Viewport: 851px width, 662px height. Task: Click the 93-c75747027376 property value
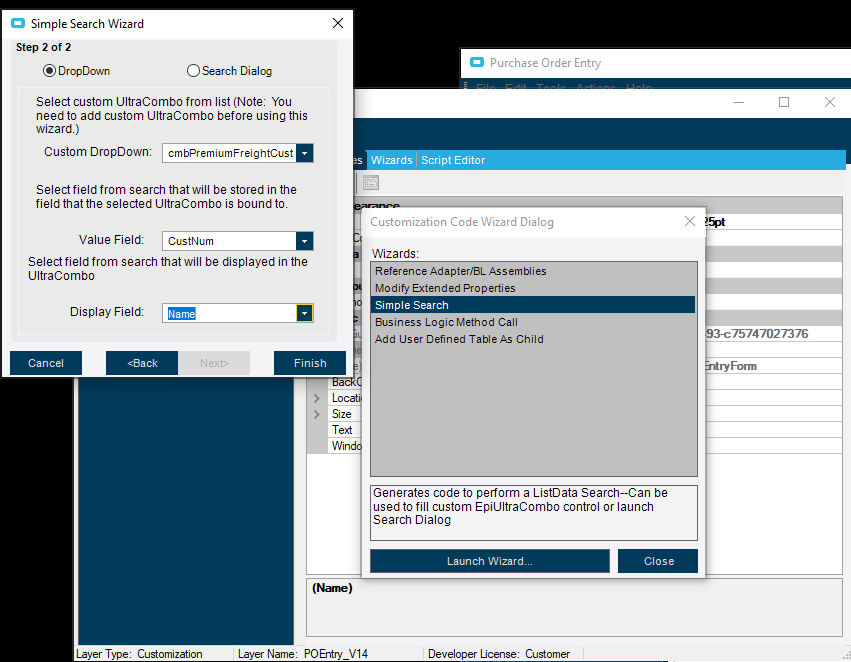pos(756,334)
